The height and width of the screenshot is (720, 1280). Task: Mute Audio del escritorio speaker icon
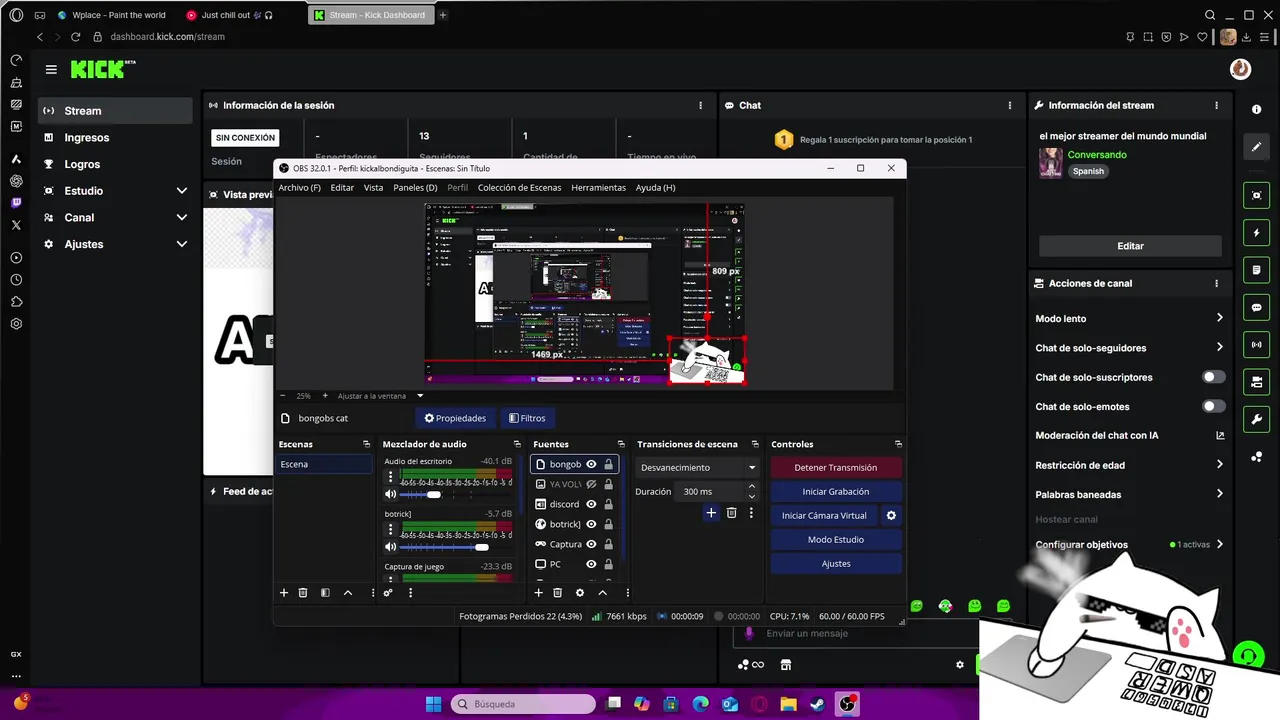[391, 494]
